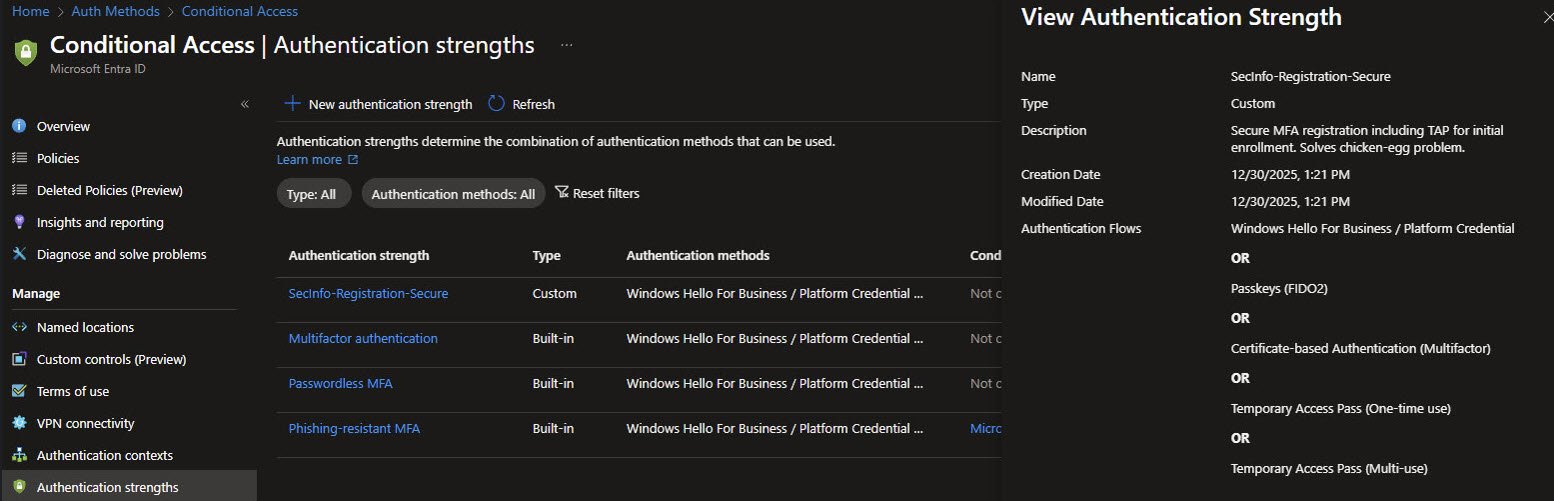Click the Authentication contexts hierarchy icon
Screen dimensions: 1554x501
(x=19, y=455)
